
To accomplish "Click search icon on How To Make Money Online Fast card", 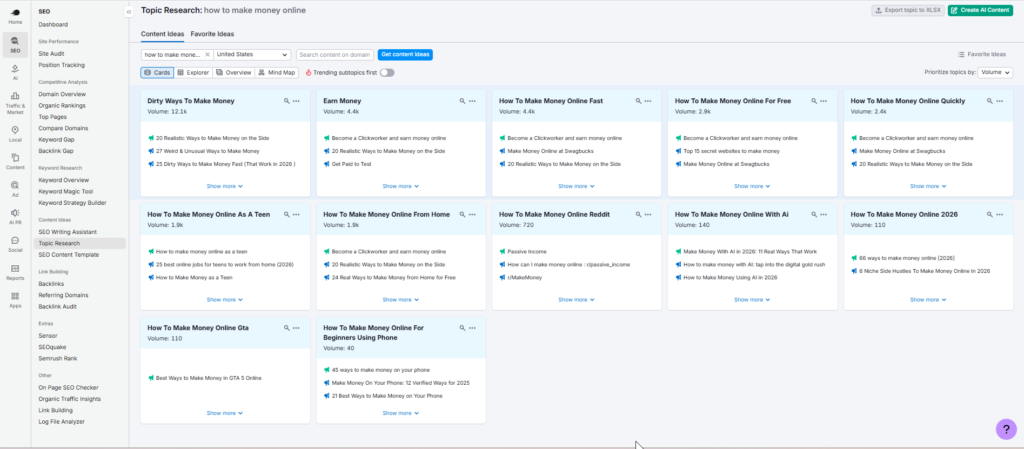I will (639, 101).
